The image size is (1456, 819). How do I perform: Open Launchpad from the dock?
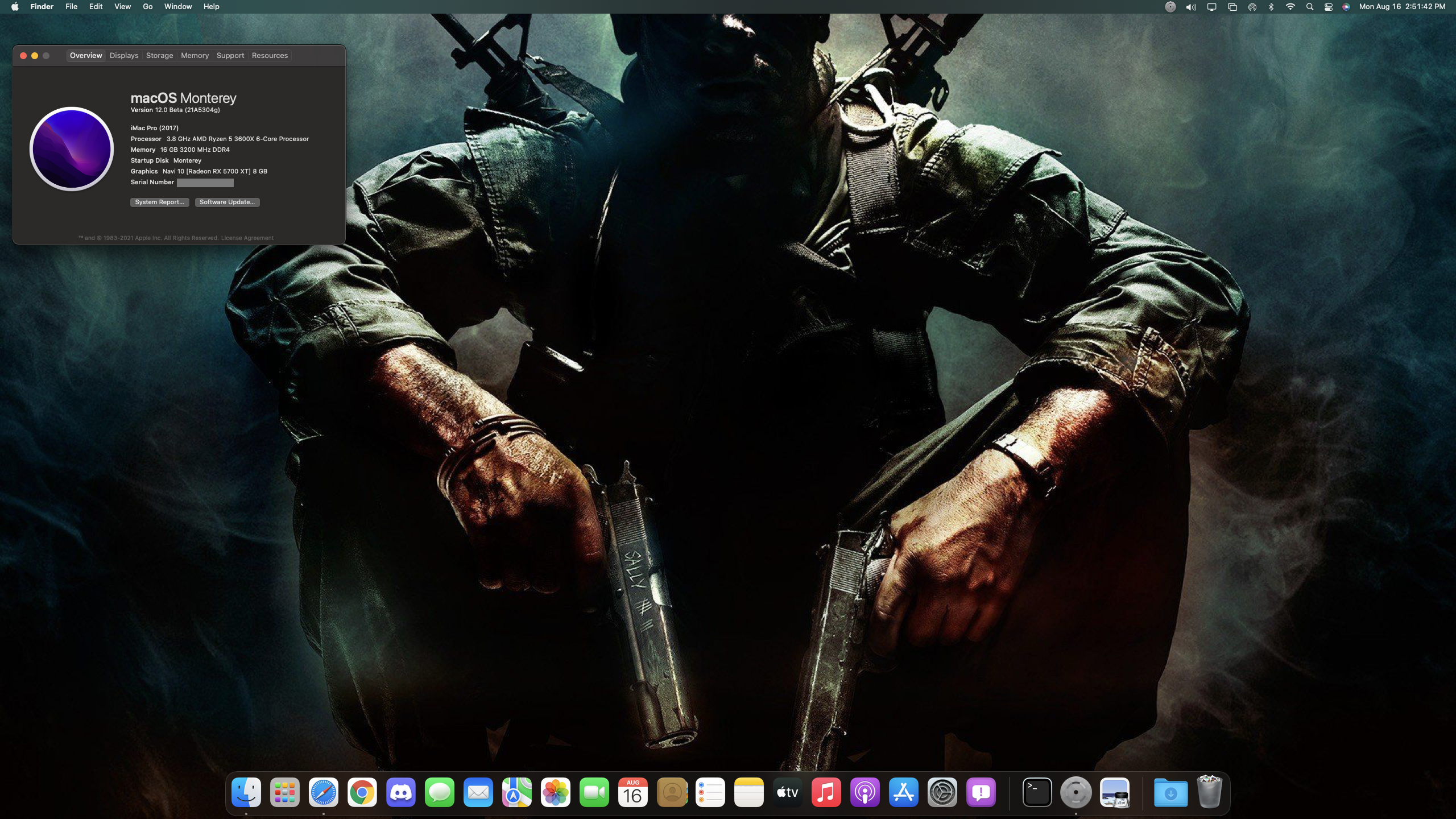coord(285,792)
